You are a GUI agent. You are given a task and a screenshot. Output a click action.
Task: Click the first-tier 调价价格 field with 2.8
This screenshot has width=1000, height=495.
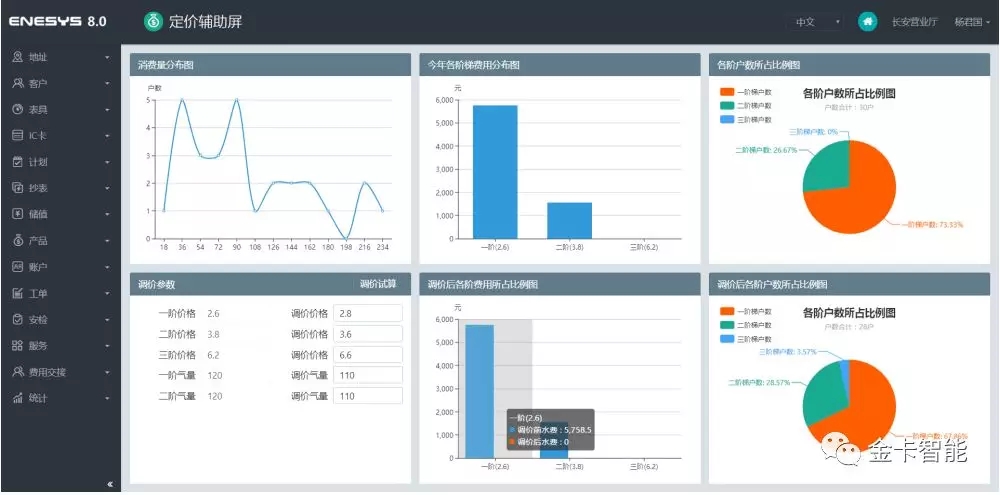pyautogui.click(x=368, y=313)
